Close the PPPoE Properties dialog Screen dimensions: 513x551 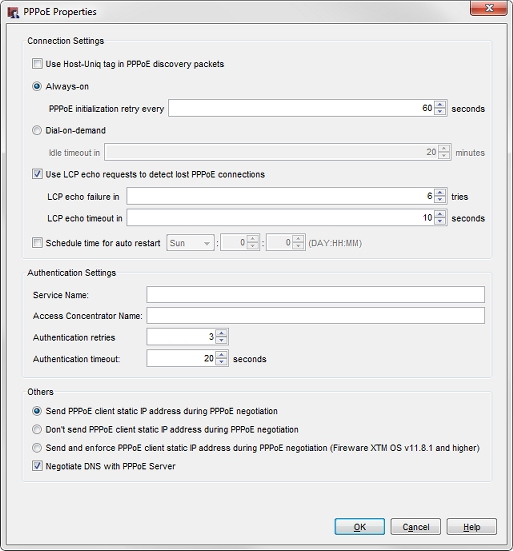[x=489, y=8]
